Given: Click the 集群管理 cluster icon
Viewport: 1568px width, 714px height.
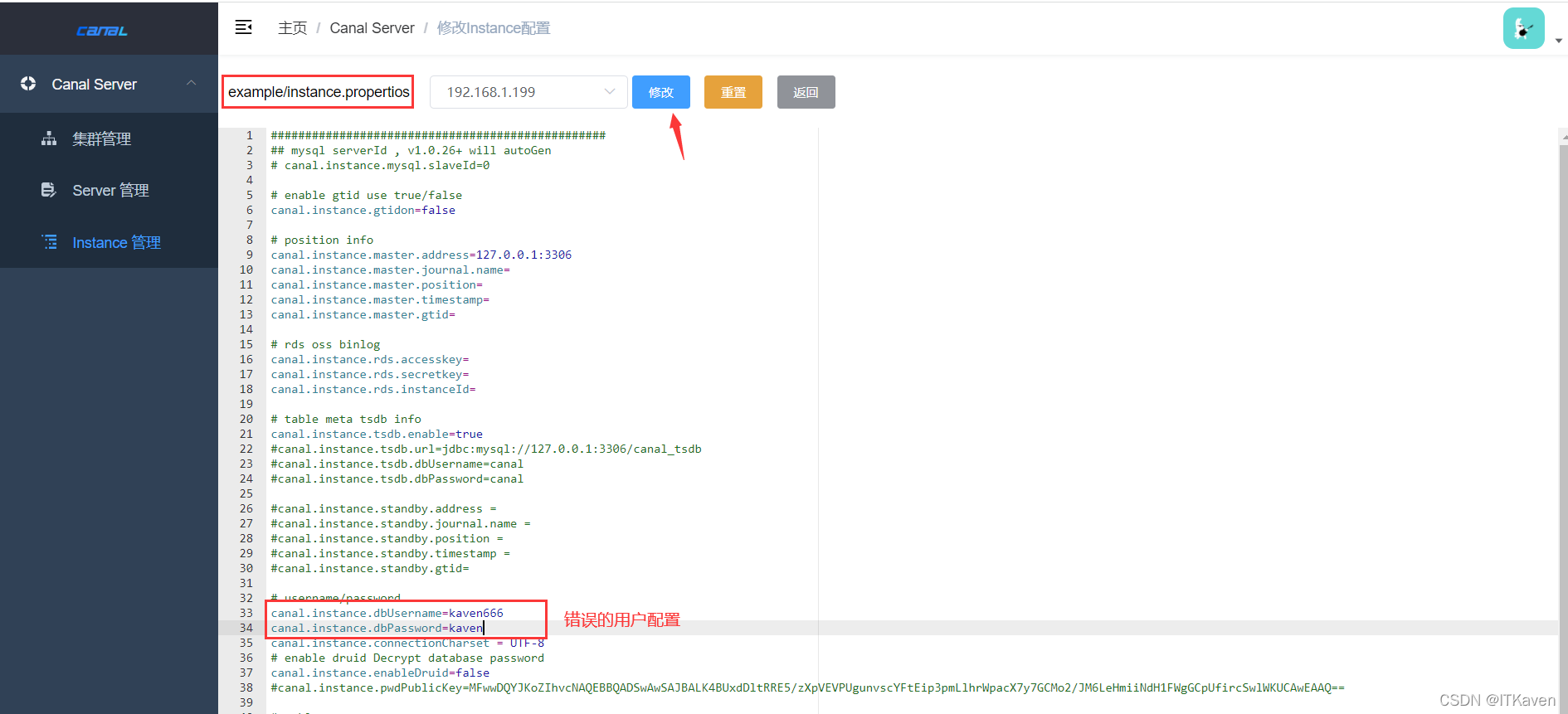Looking at the screenshot, I should [x=49, y=138].
